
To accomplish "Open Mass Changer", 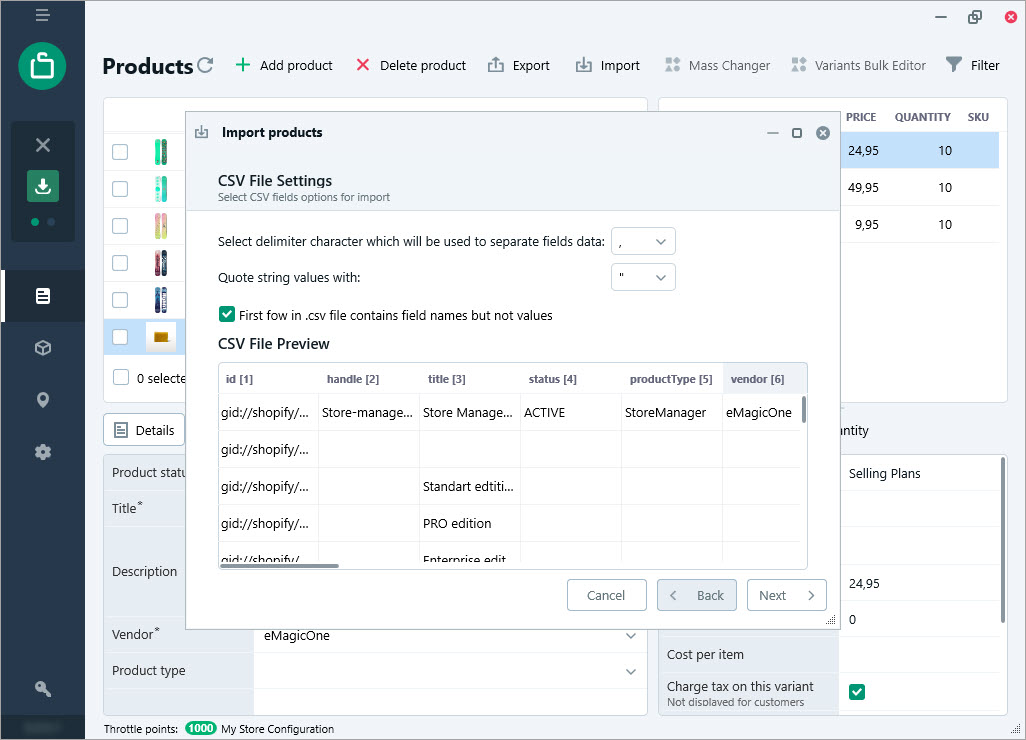I will point(717,65).
